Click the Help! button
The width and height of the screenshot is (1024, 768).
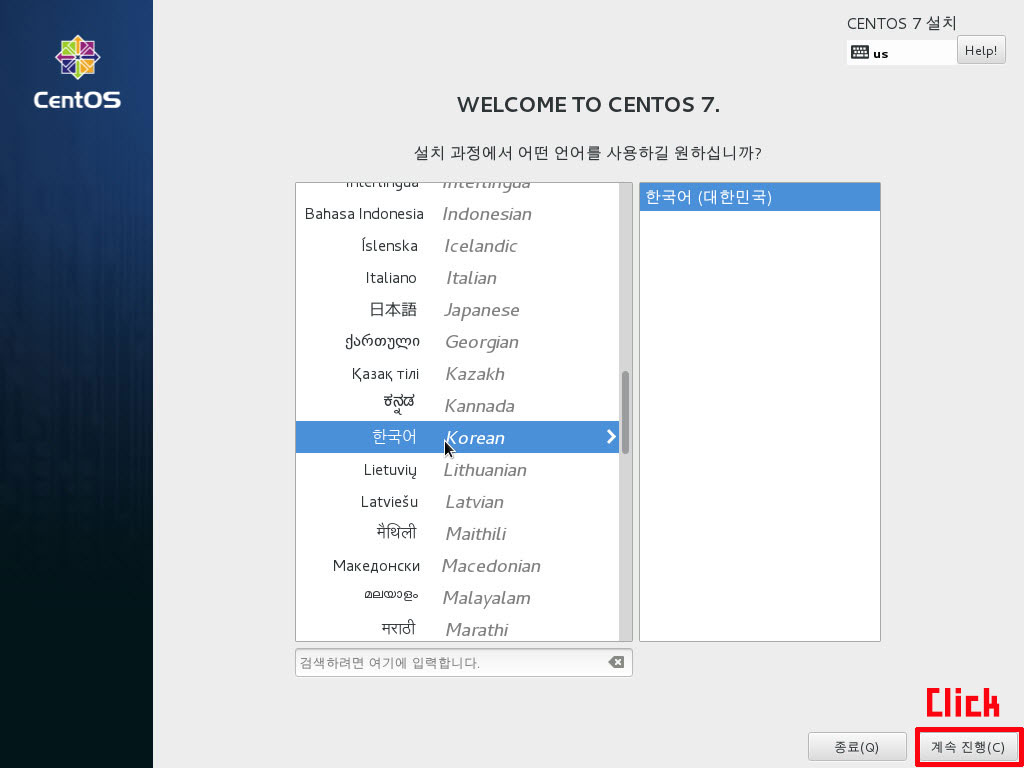(x=981, y=50)
